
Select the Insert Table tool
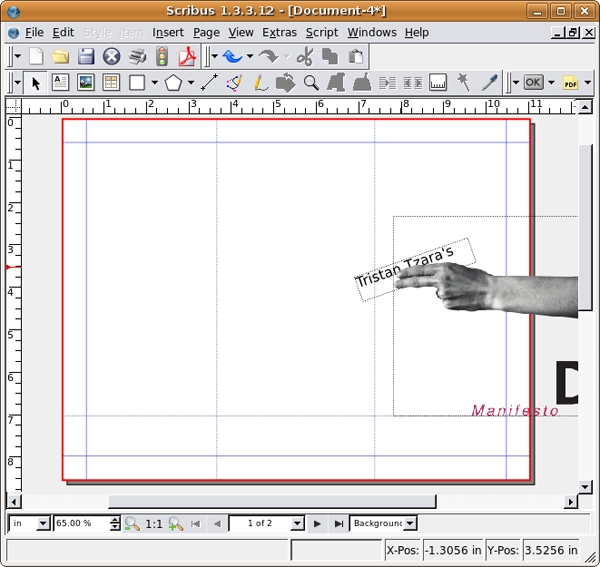(111, 83)
